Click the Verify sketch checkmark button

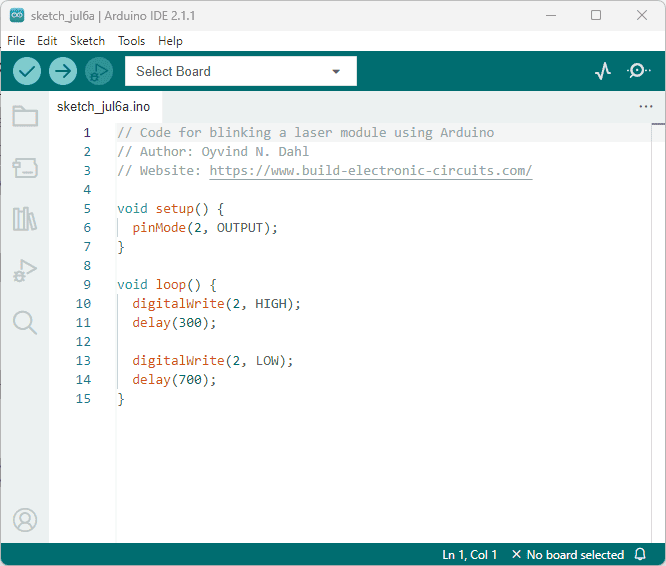27,71
